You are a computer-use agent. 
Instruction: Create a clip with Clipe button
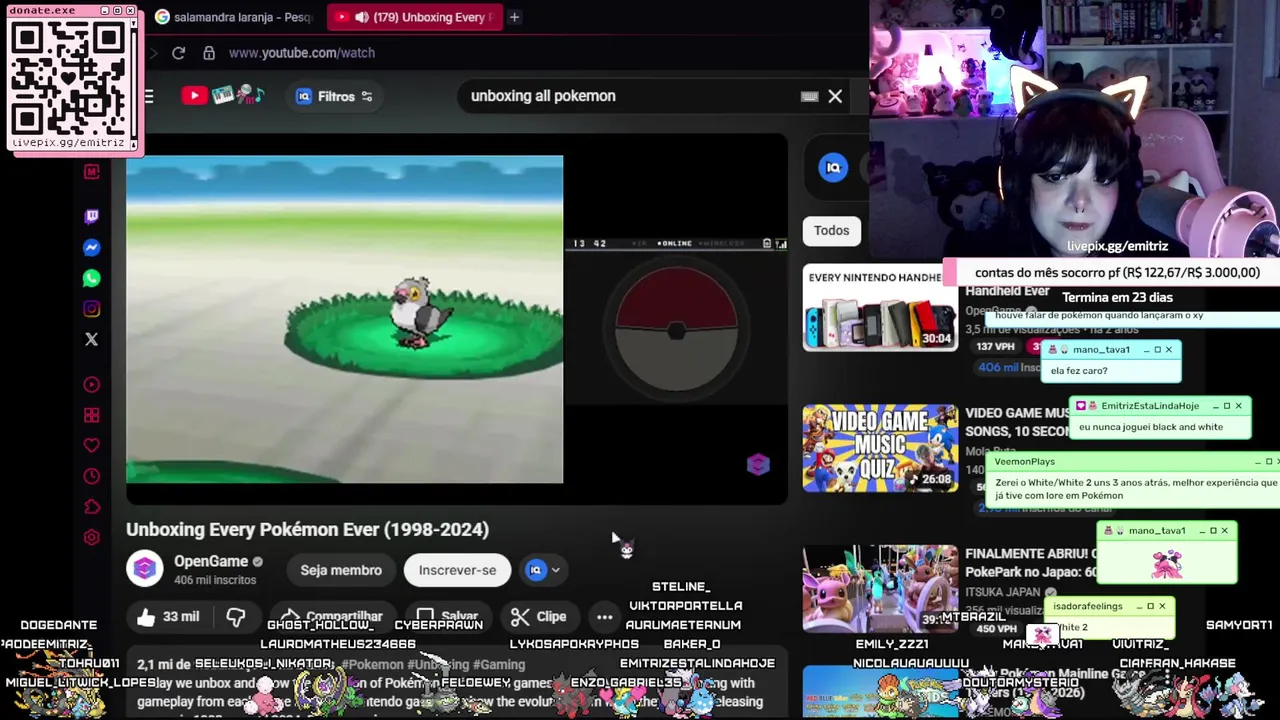tap(539, 617)
